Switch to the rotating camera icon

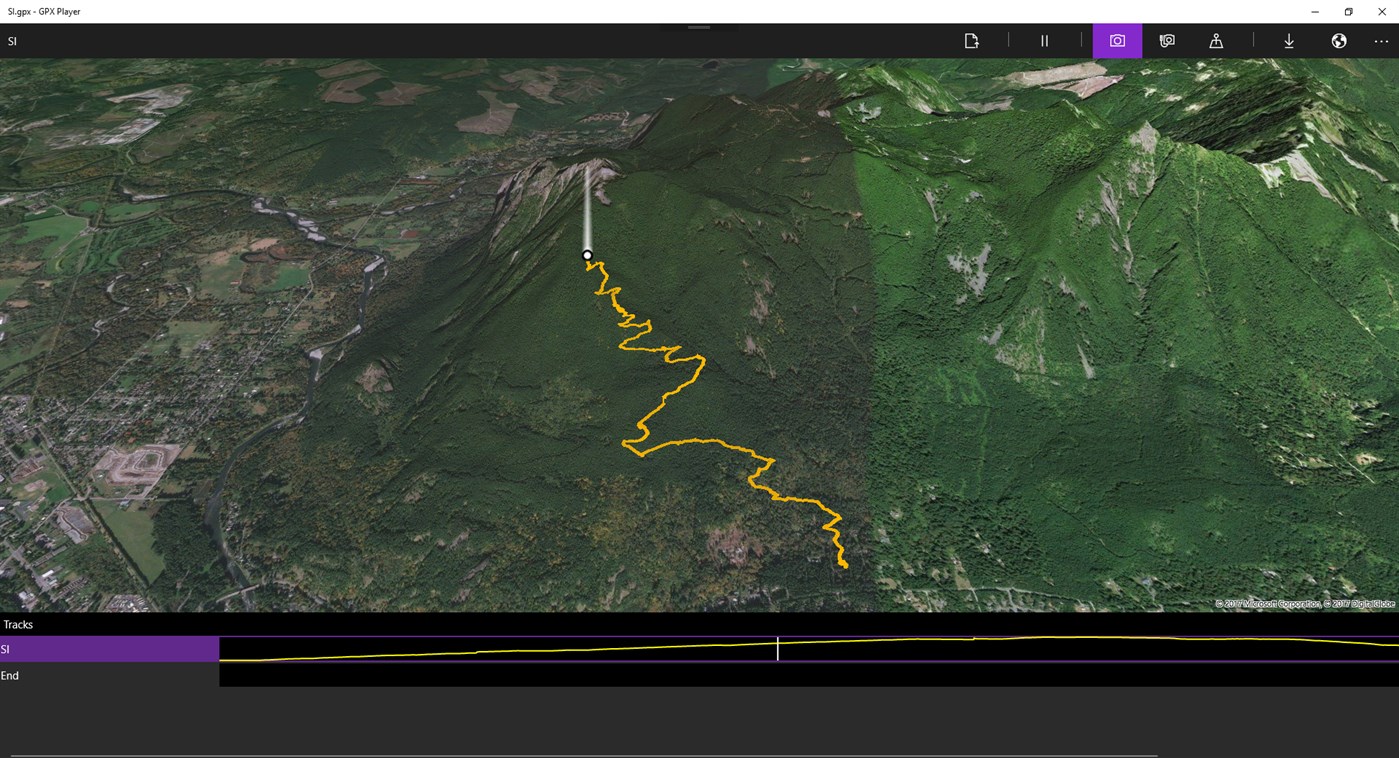[1167, 41]
